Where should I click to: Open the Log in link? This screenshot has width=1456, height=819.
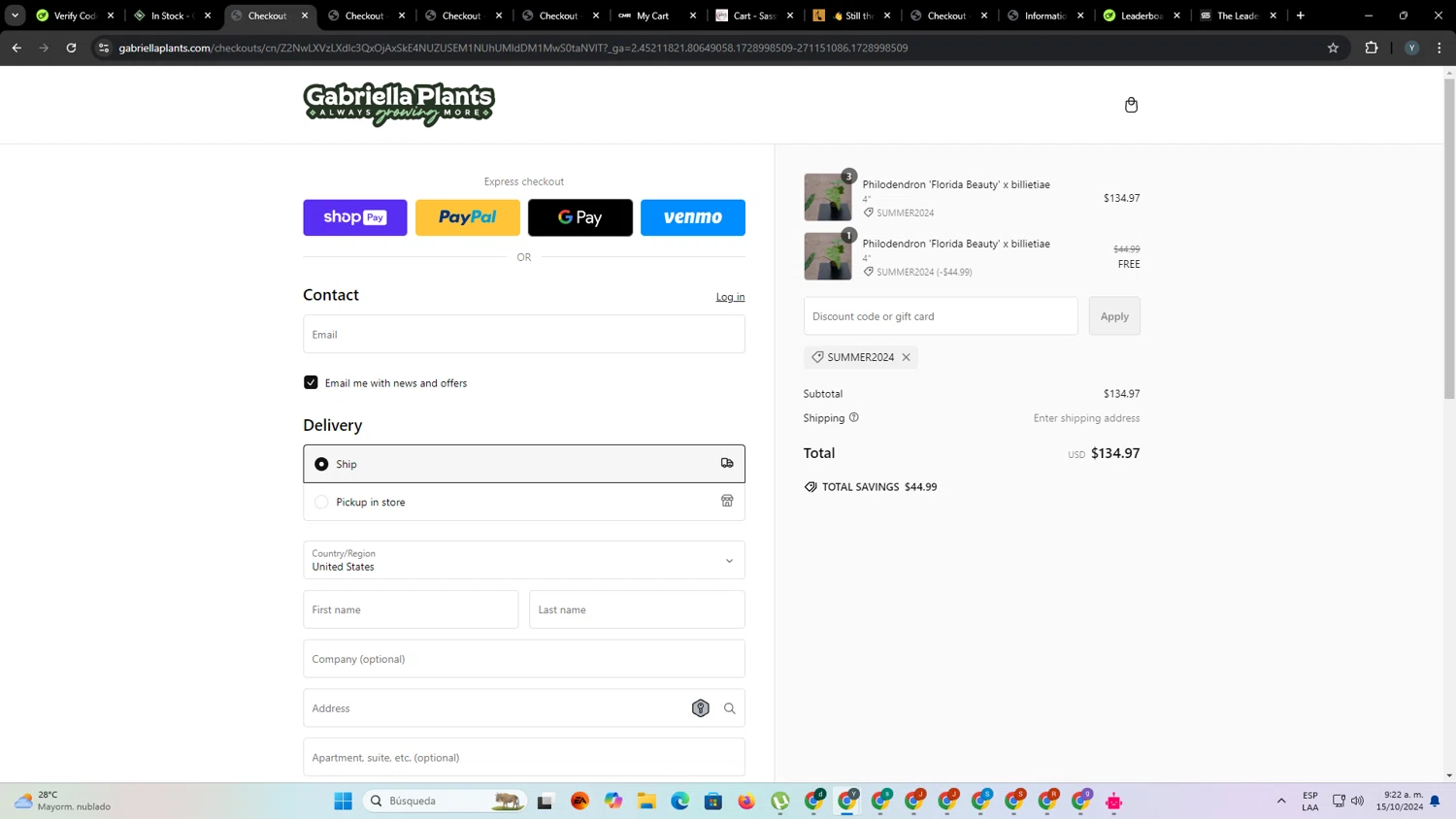click(x=730, y=297)
